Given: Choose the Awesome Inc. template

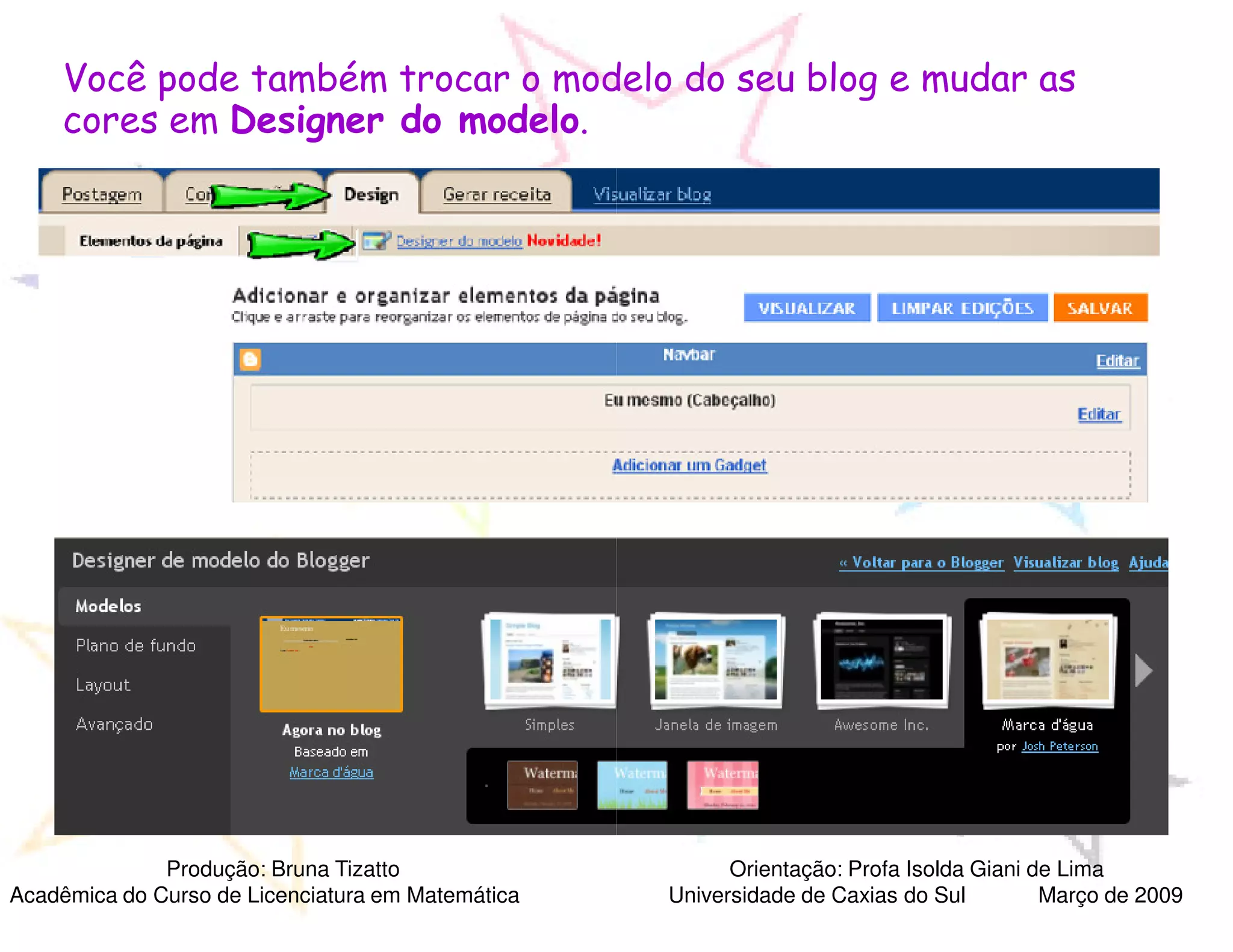Looking at the screenshot, I should click(x=881, y=661).
